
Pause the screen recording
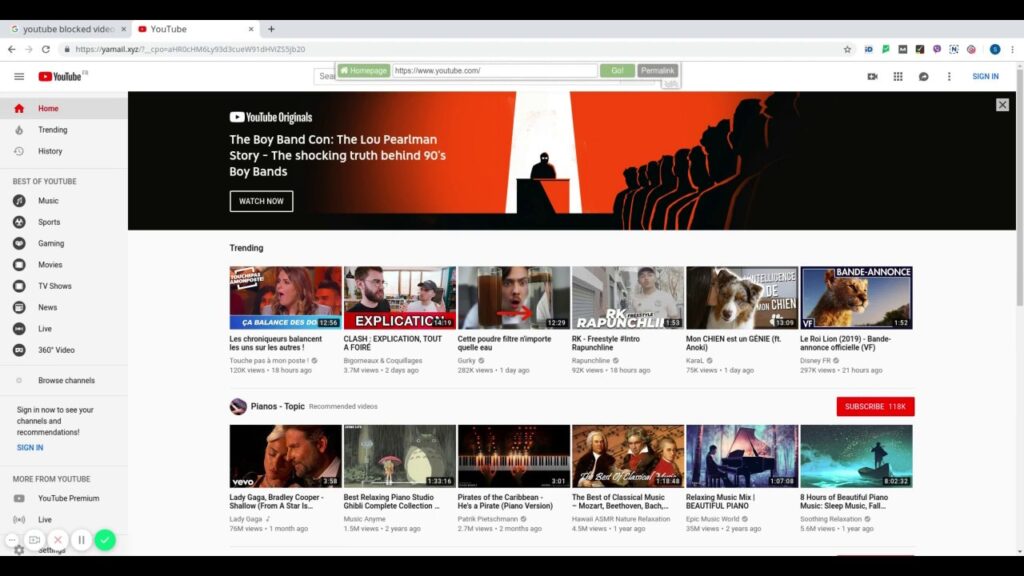tap(82, 540)
